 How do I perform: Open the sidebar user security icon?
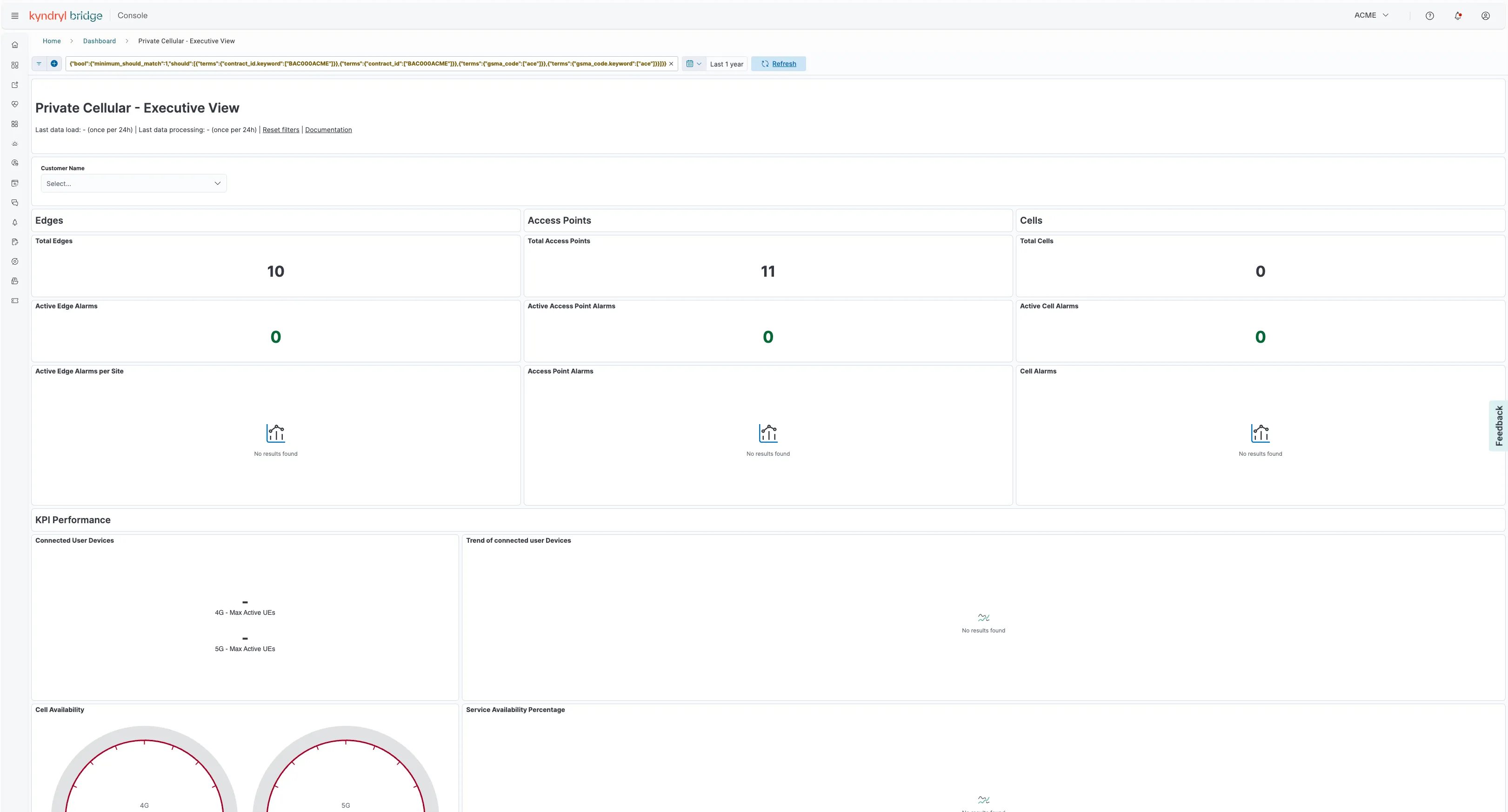(x=14, y=163)
